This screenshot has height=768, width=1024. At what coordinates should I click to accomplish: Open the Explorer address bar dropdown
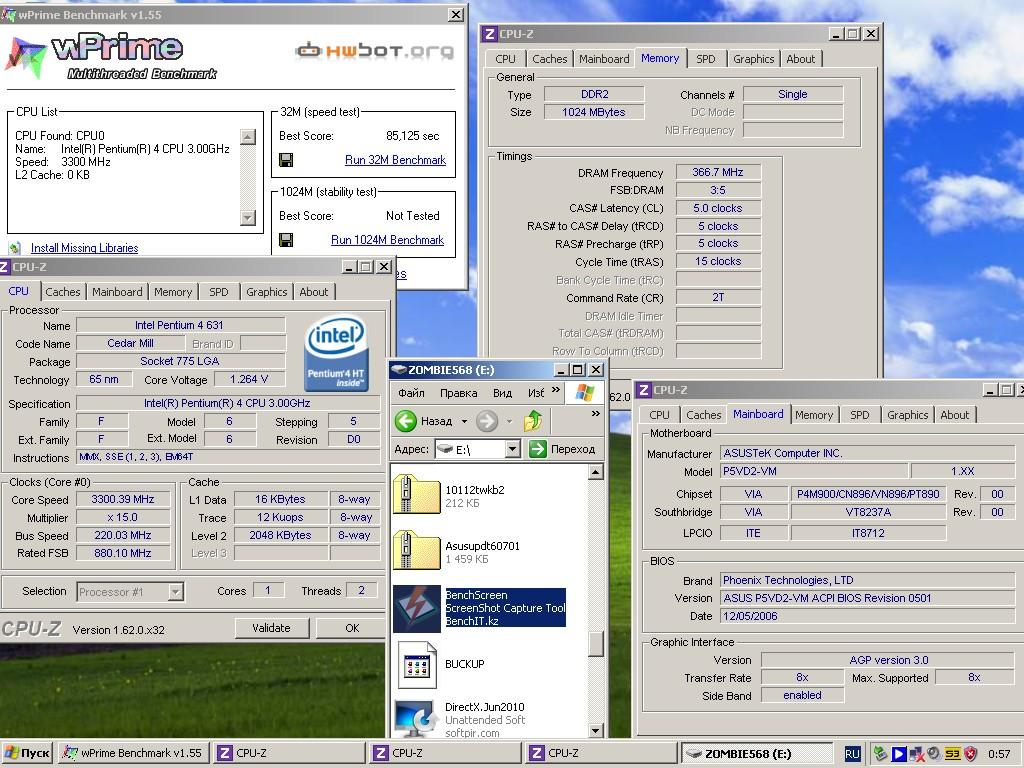513,449
